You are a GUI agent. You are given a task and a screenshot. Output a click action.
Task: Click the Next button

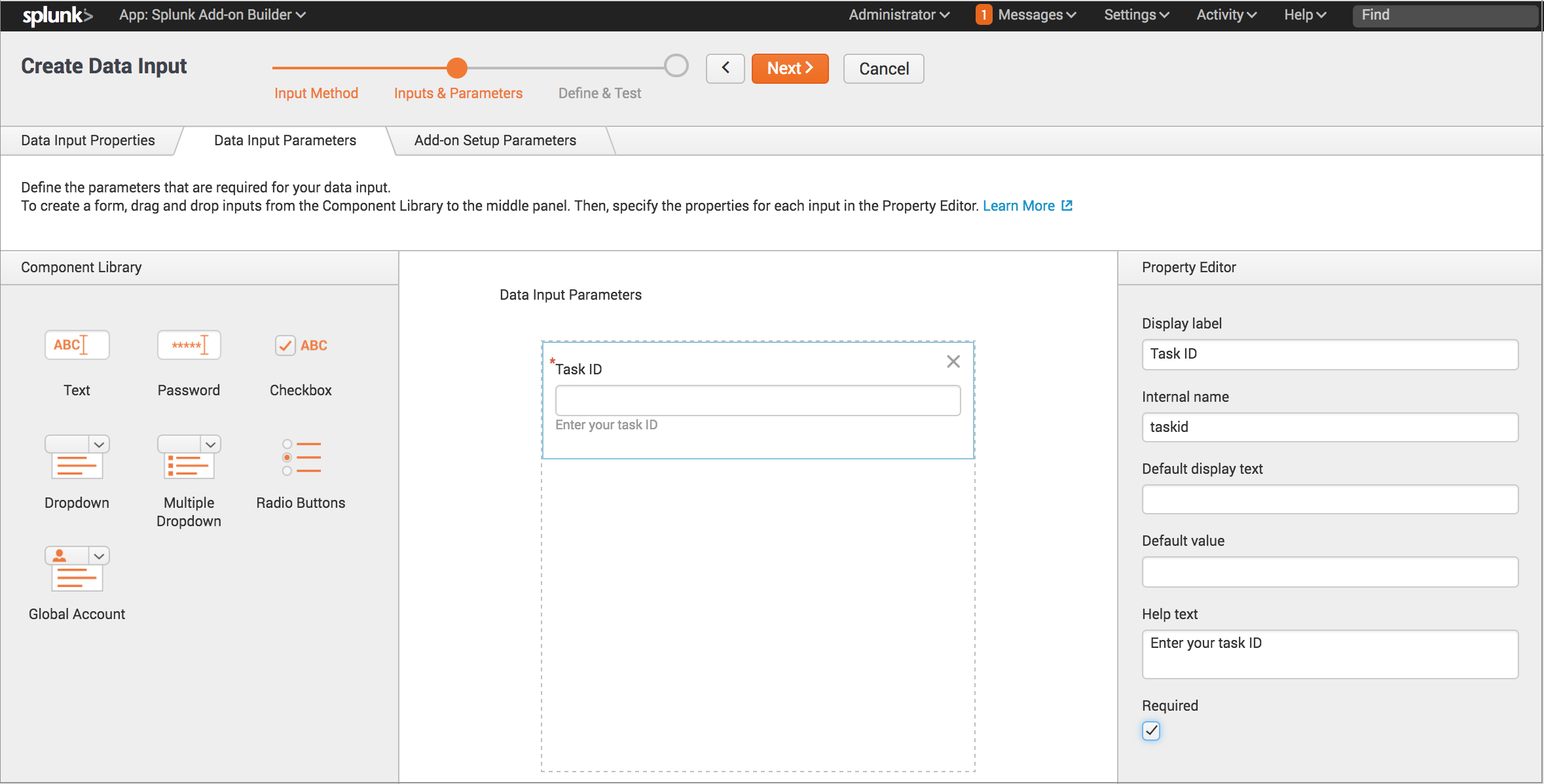[x=790, y=68]
